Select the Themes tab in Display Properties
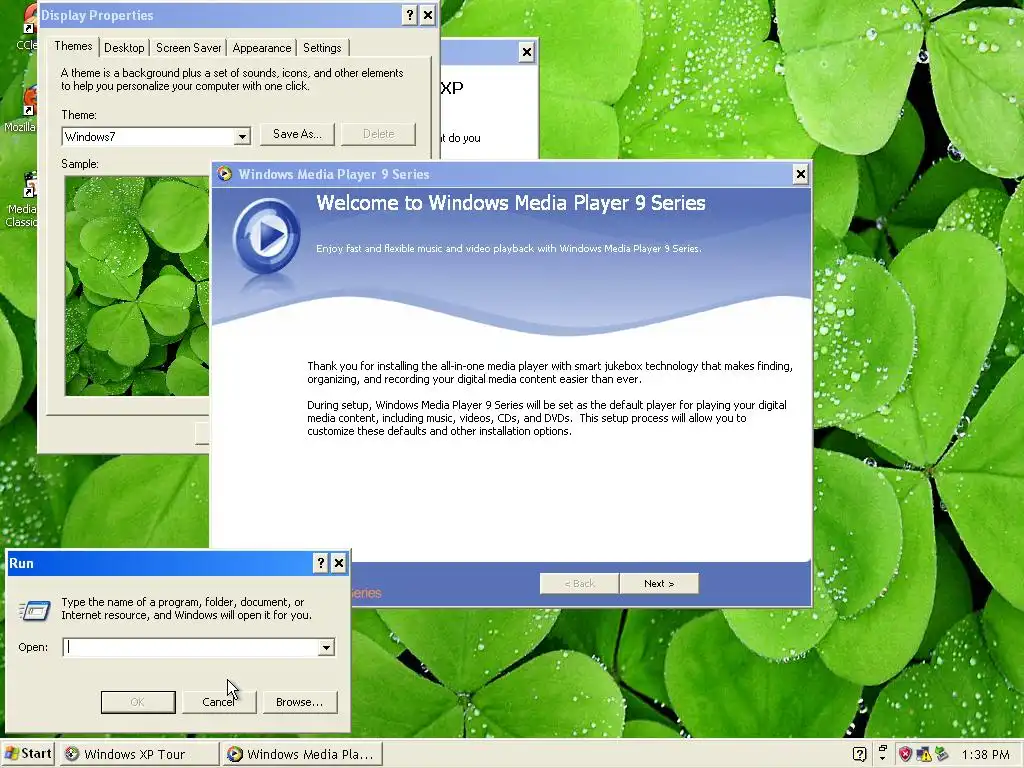 pyautogui.click(x=73, y=46)
